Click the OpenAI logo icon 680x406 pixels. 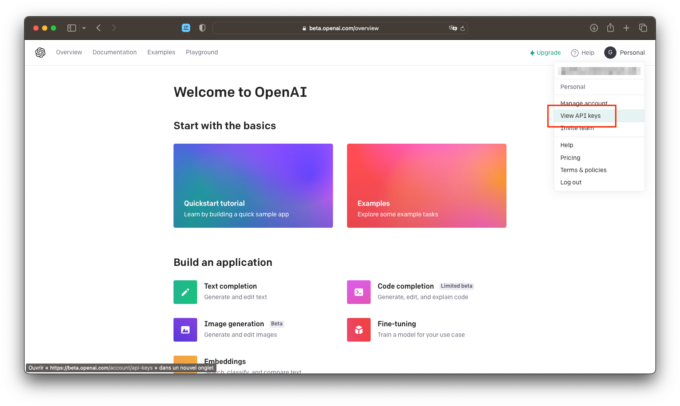40,52
